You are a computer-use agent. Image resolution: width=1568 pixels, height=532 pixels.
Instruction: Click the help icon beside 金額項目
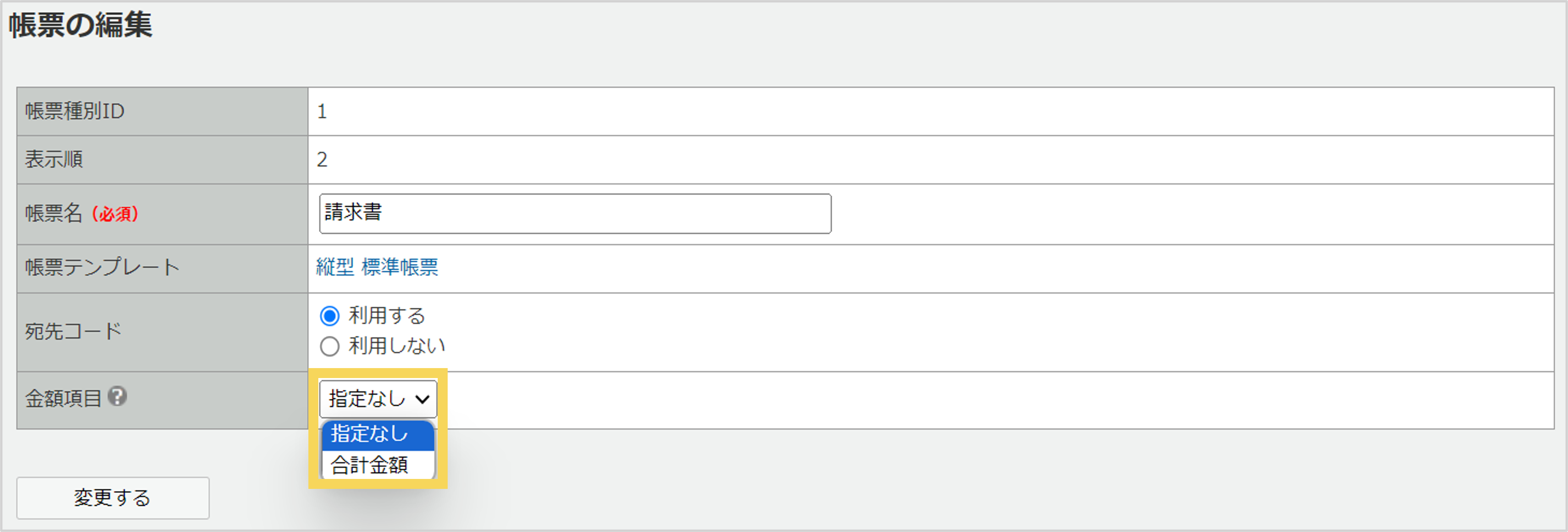tap(117, 397)
